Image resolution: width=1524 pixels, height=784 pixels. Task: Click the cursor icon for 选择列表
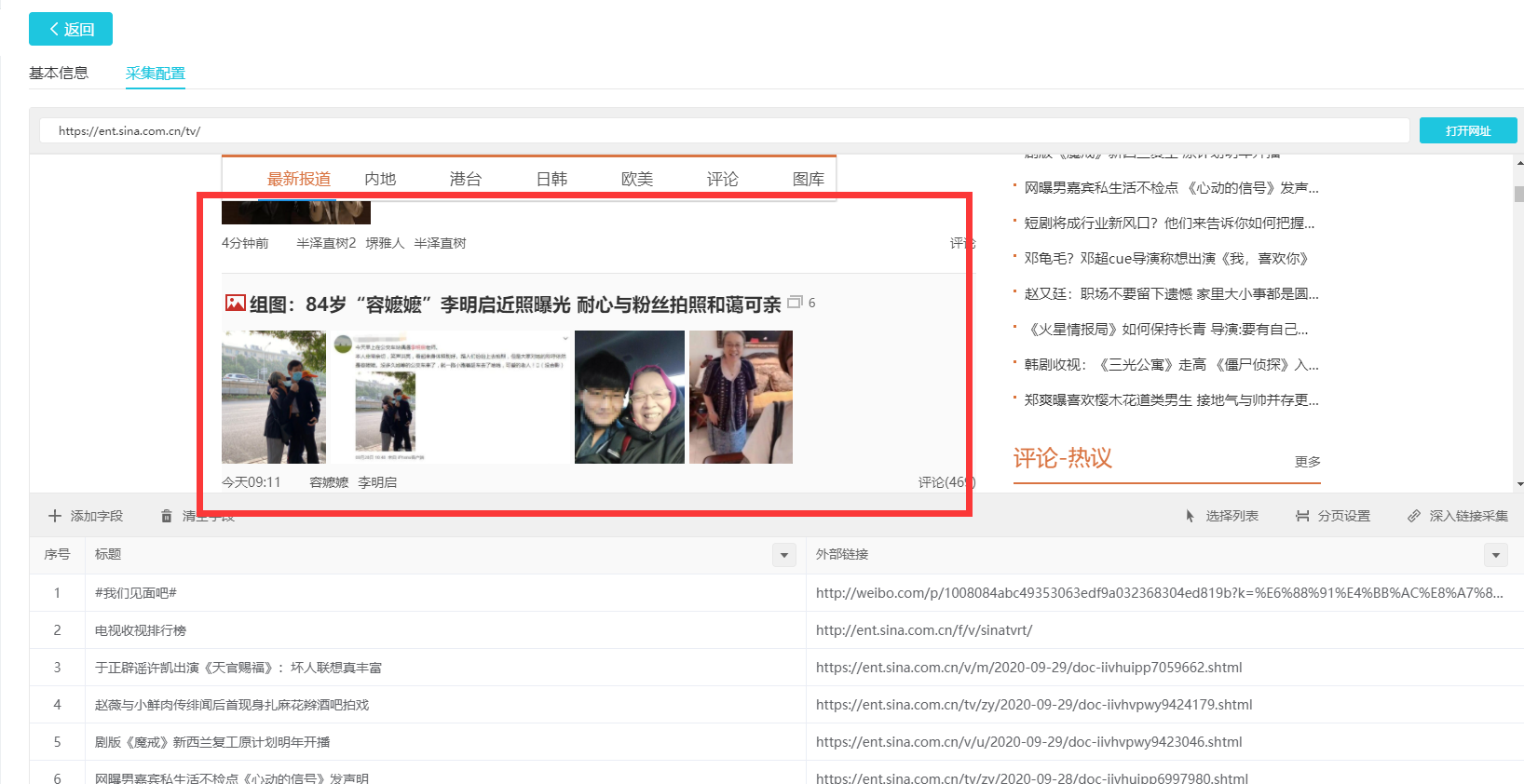1190,516
